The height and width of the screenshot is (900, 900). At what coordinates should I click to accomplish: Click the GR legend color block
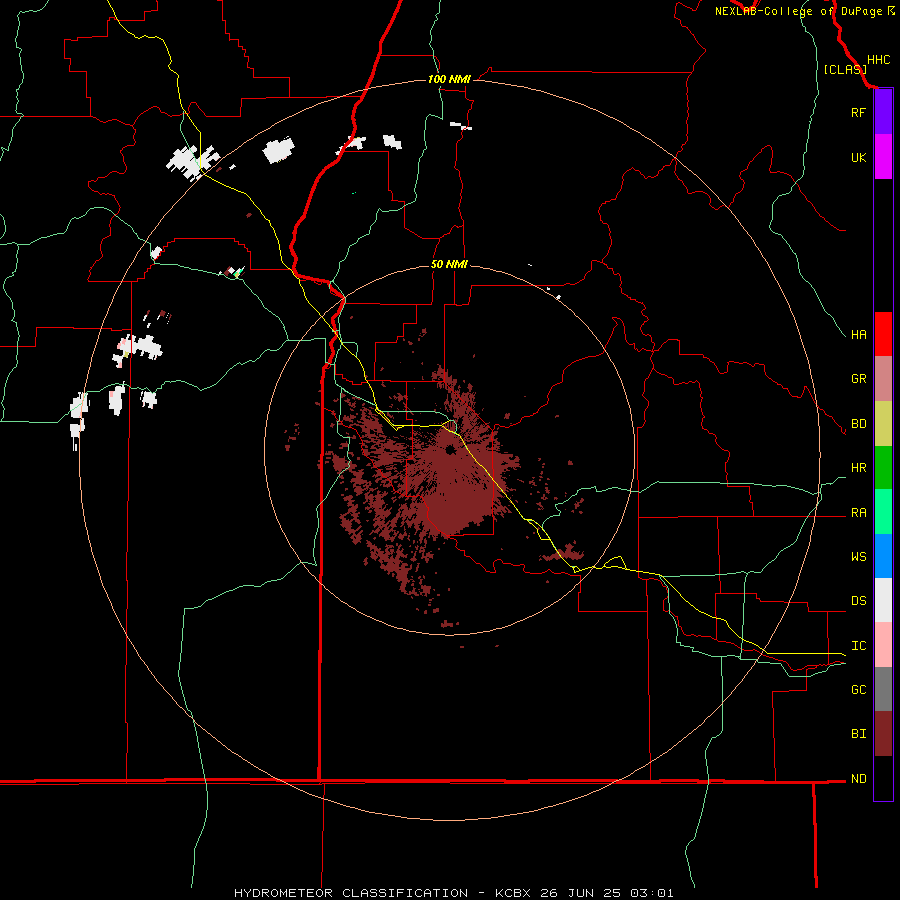883,379
